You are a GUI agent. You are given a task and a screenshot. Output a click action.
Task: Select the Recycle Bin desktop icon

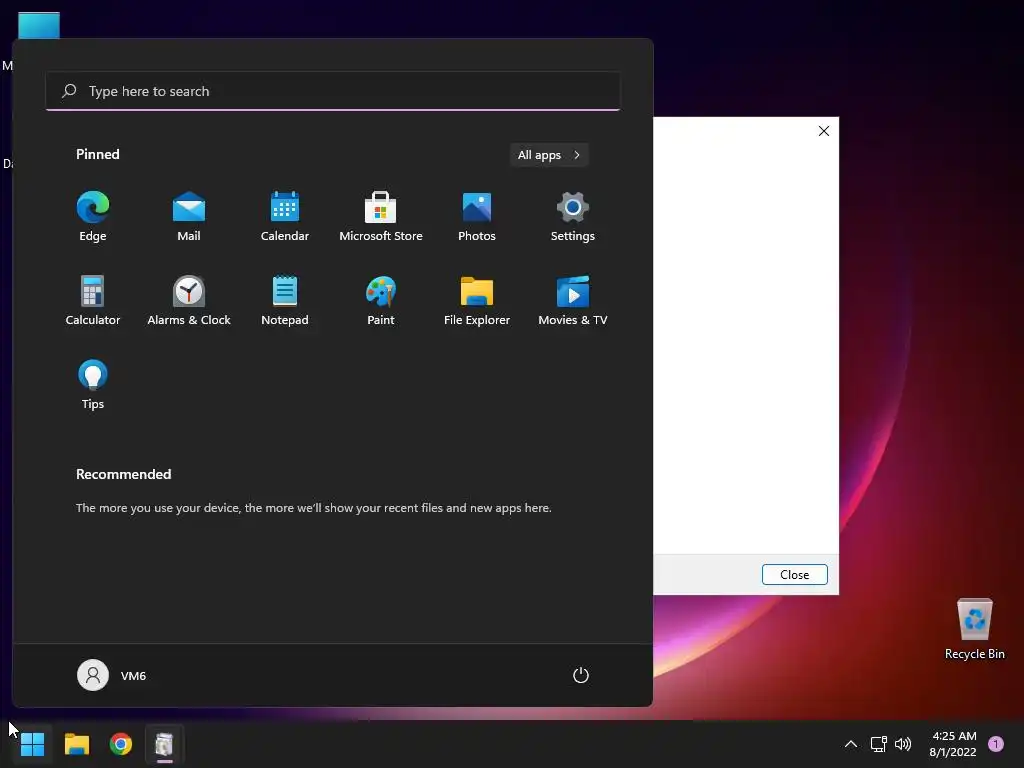point(974,630)
